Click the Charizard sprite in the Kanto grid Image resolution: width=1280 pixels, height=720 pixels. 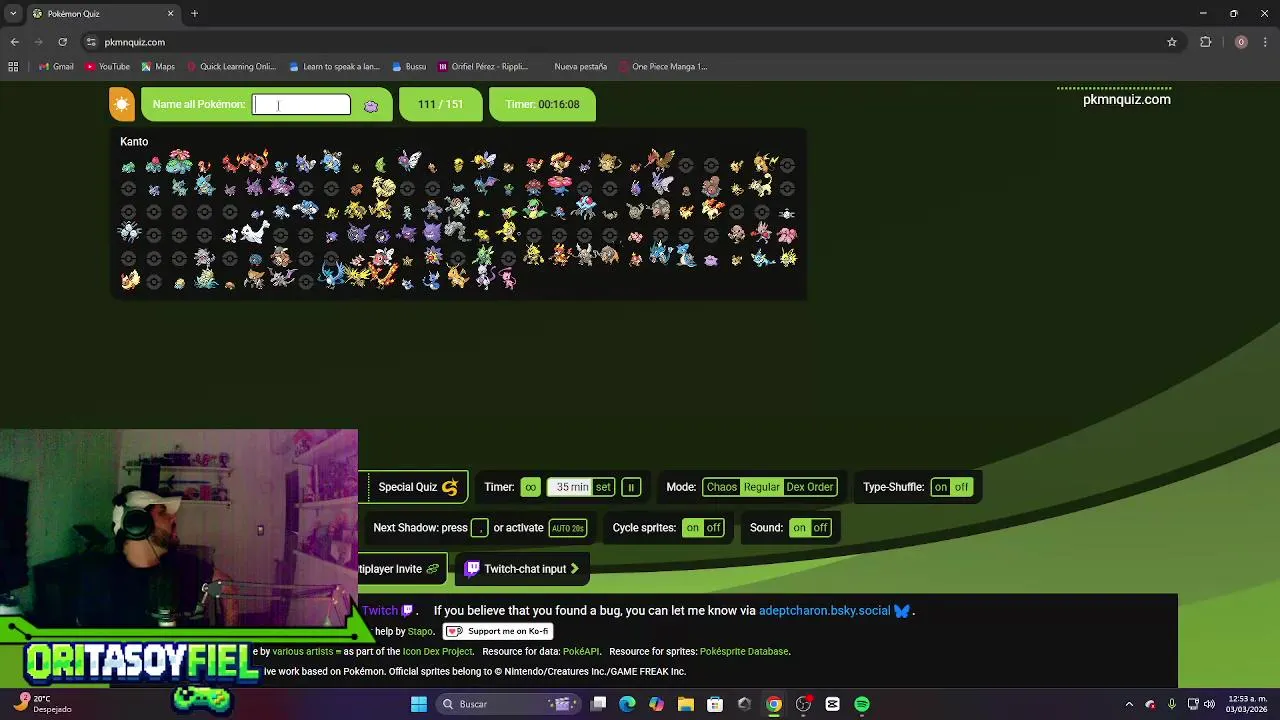pyautogui.click(x=253, y=162)
